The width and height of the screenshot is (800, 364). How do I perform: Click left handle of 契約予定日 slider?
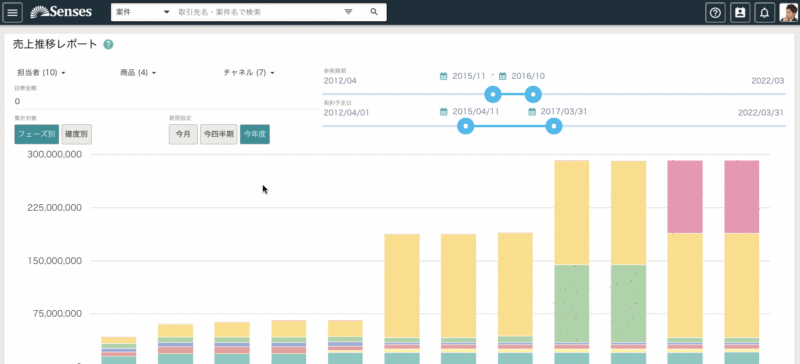(465, 126)
